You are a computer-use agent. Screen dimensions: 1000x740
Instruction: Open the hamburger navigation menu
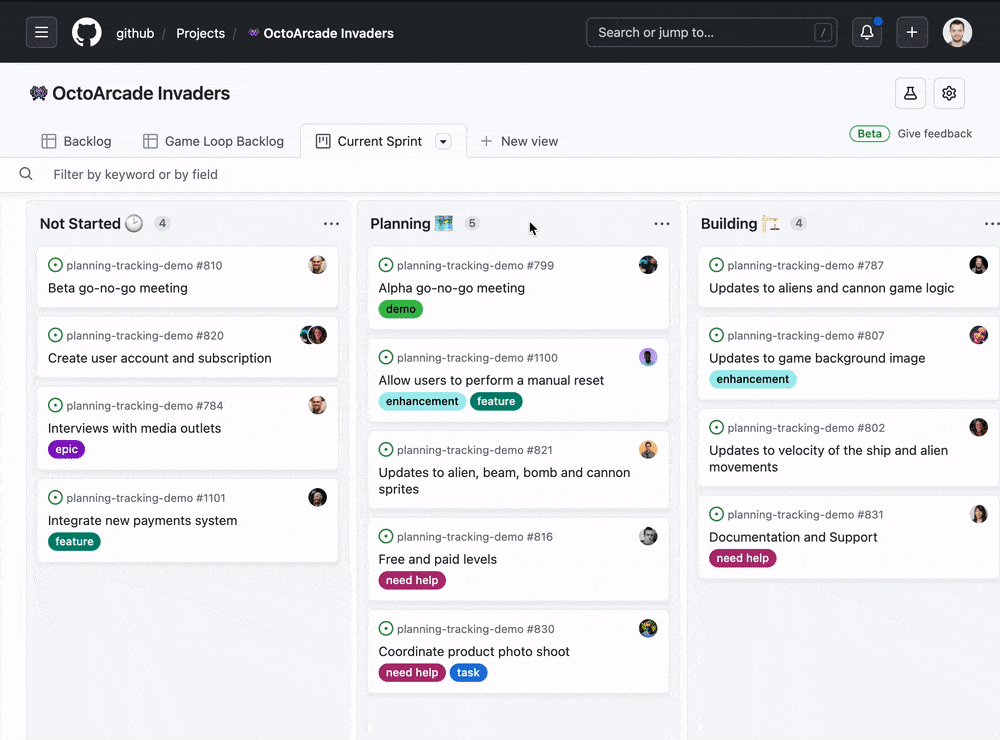tap(41, 33)
